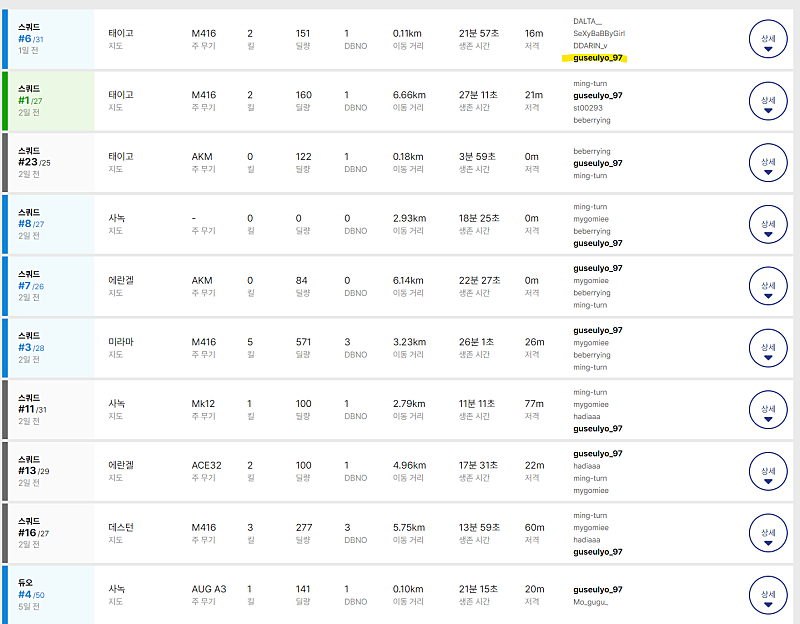The height and width of the screenshot is (624, 800).
Task: Select the 3분 59초 survival time
Action: (x=477, y=157)
